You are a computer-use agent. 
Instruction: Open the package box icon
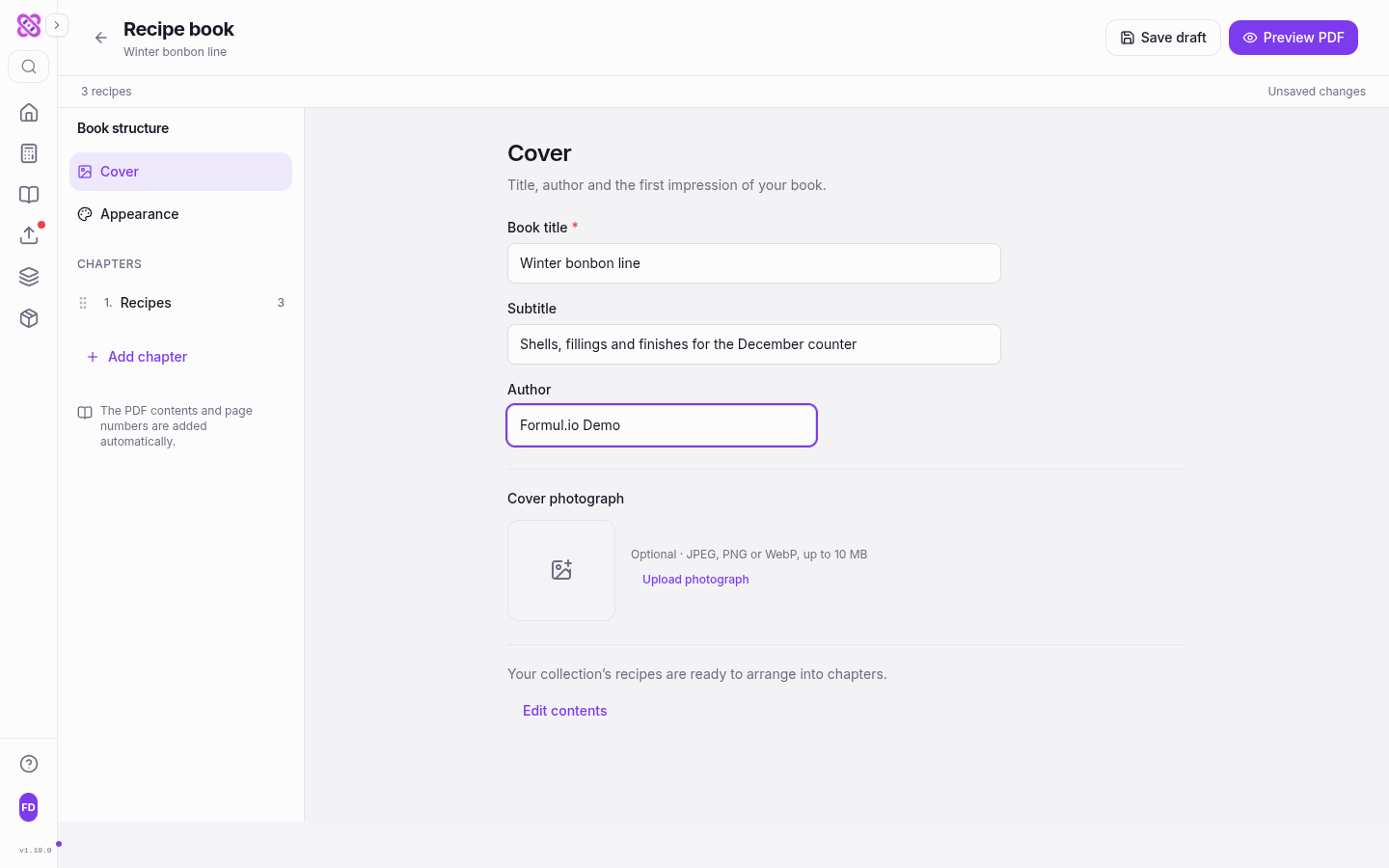tap(29, 318)
